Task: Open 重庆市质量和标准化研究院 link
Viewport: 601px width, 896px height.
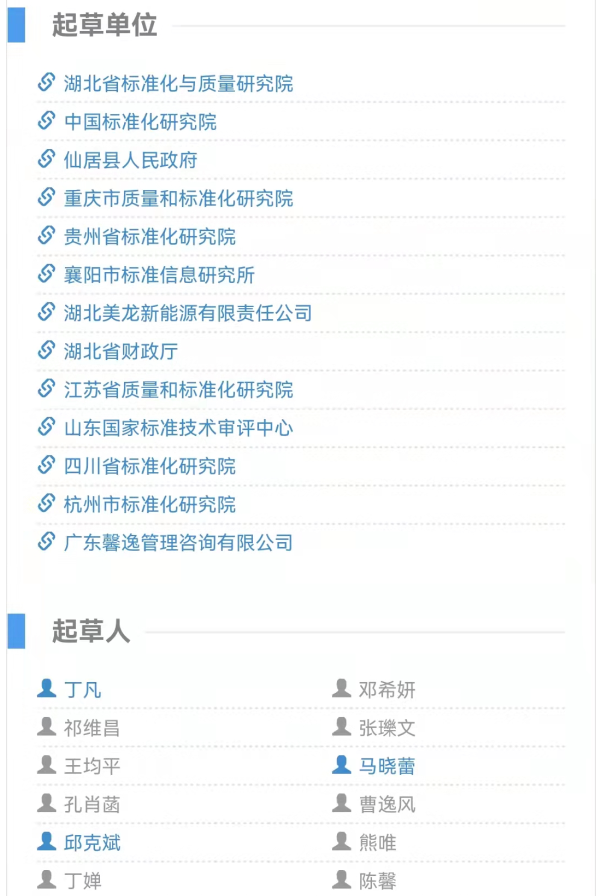Action: coord(179,198)
